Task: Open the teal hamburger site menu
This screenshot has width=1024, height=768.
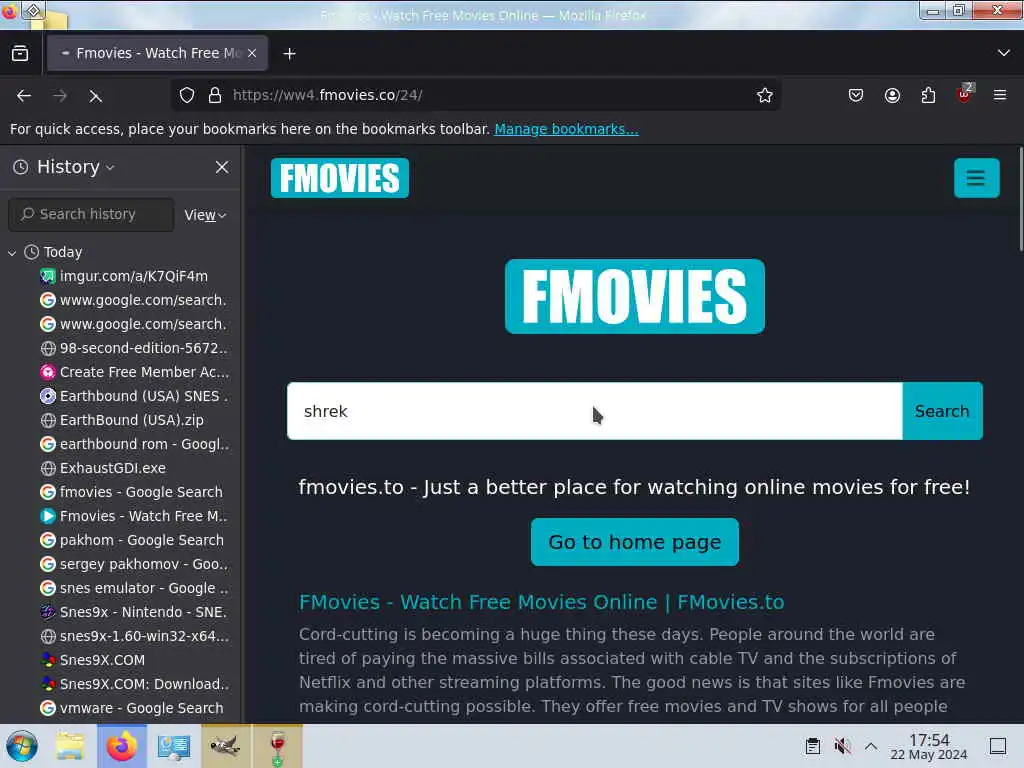Action: pos(976,178)
